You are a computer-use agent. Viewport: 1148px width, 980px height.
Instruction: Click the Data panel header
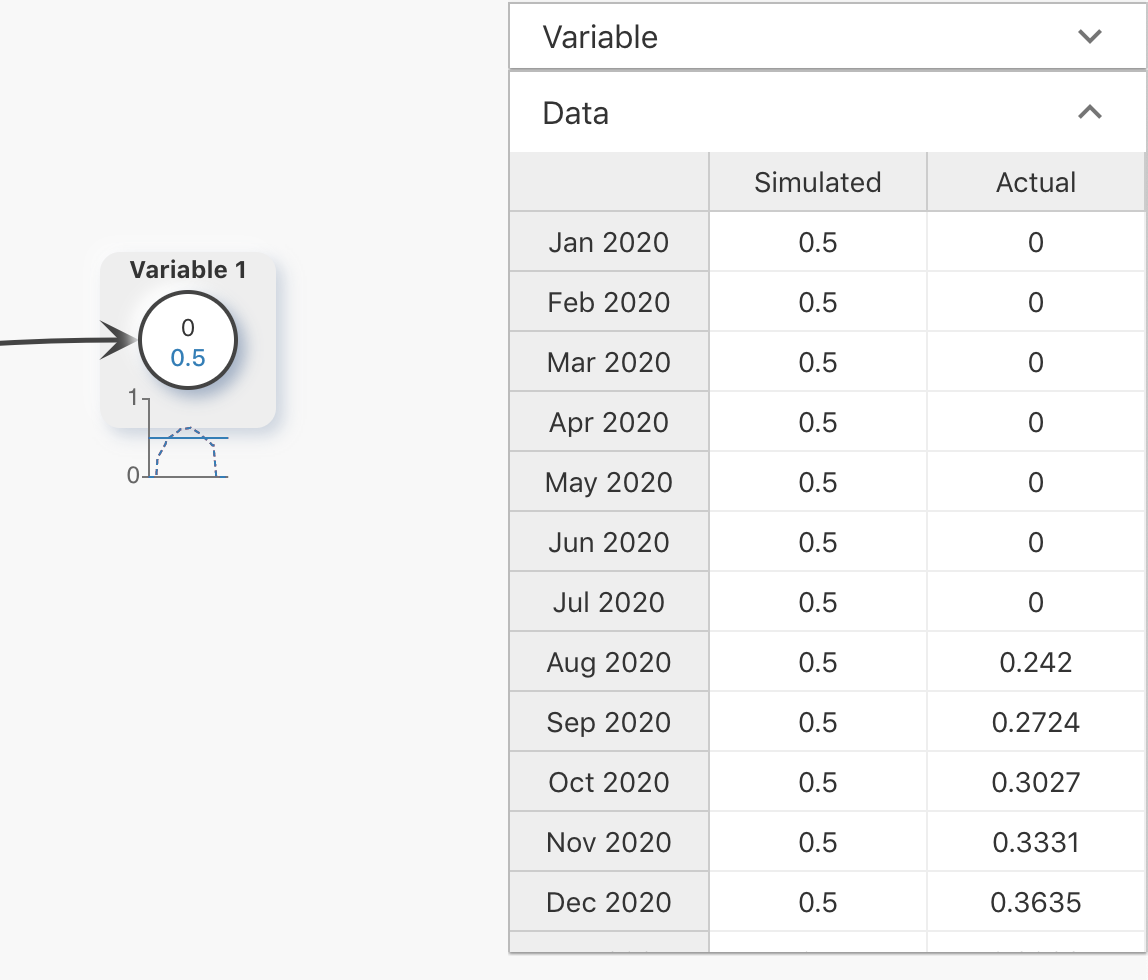[x=827, y=113]
